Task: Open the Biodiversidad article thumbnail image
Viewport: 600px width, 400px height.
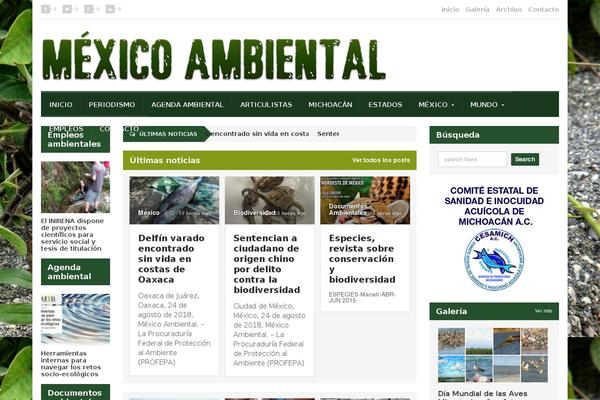Action: pos(269,200)
